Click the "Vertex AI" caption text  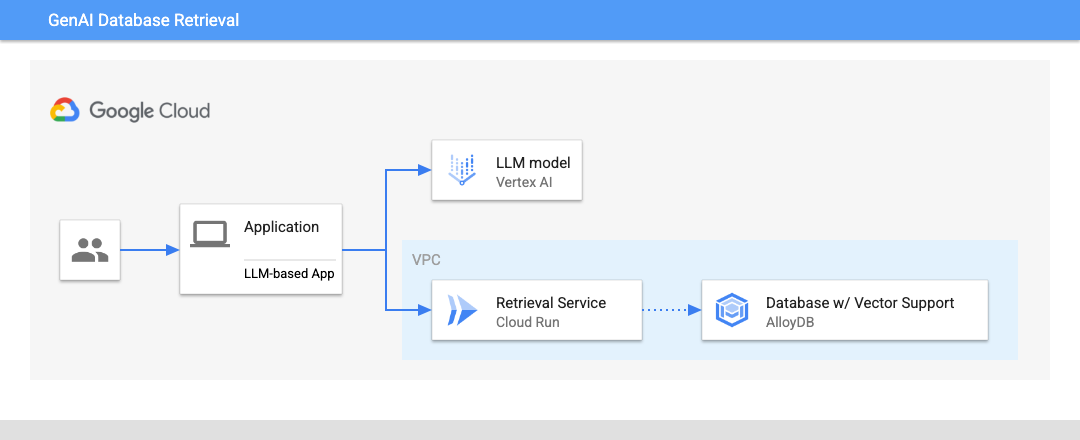[x=523, y=182]
